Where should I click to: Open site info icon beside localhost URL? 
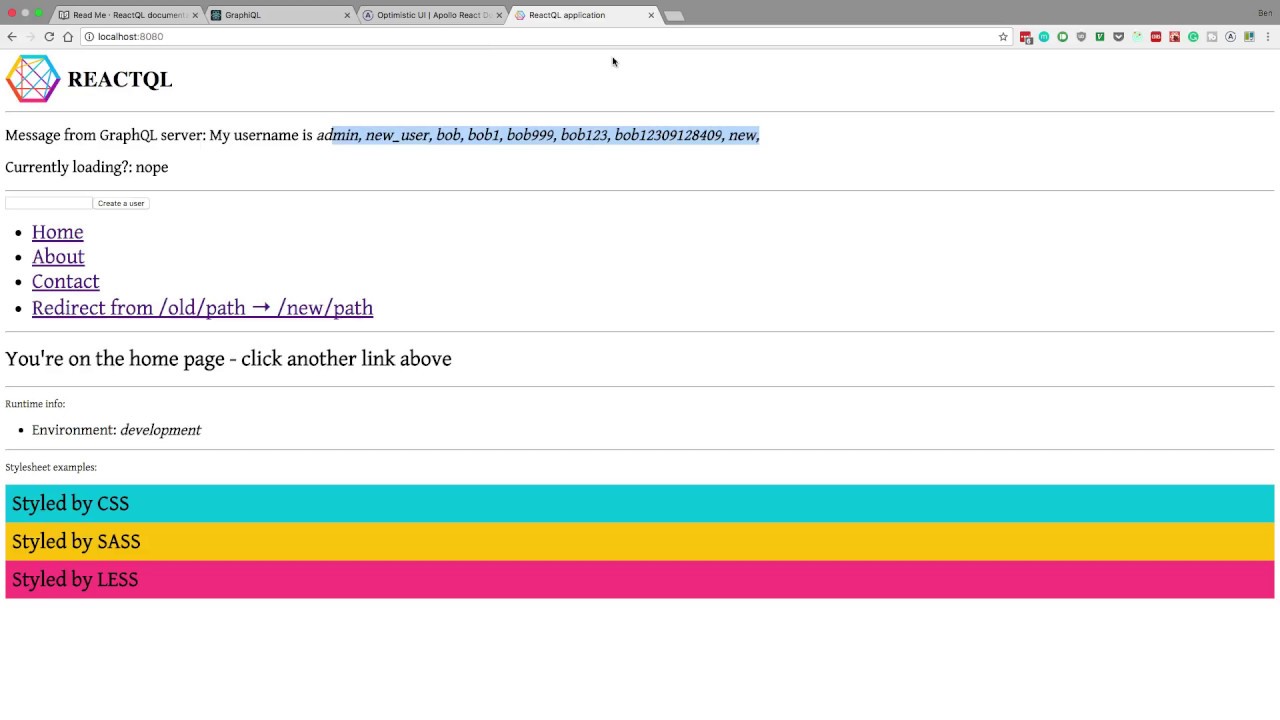pyautogui.click(x=89, y=37)
